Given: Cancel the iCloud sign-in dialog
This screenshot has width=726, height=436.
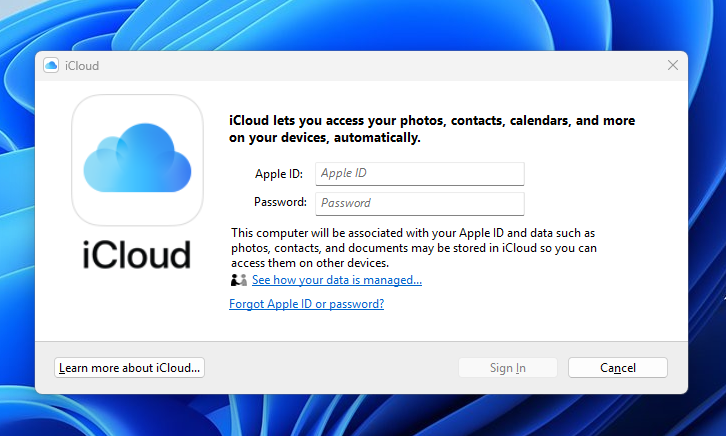Looking at the screenshot, I should [x=618, y=368].
